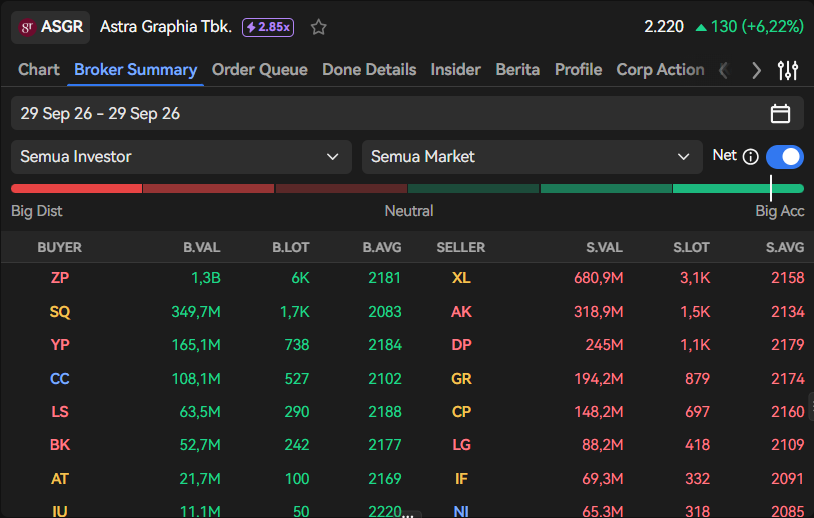Show next tabs with right chevron
Screen dimensions: 814x518
coord(756,70)
